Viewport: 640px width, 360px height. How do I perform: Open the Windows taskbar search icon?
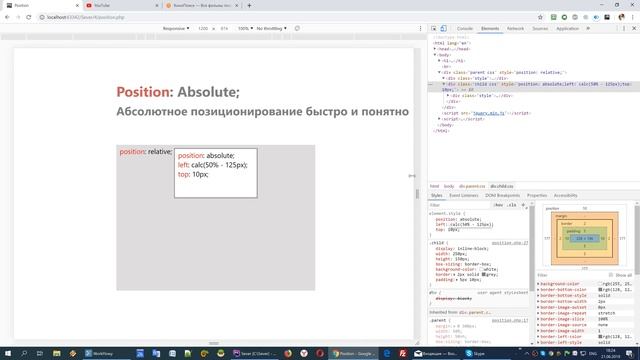click(24, 353)
